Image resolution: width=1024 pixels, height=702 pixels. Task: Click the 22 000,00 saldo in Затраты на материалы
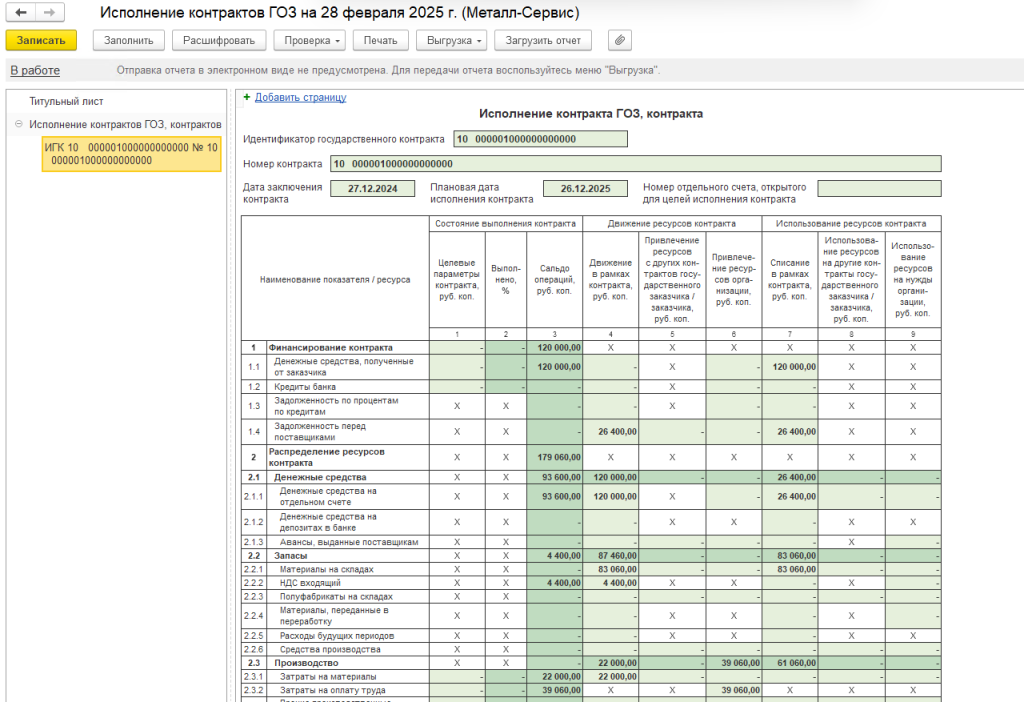click(x=554, y=677)
